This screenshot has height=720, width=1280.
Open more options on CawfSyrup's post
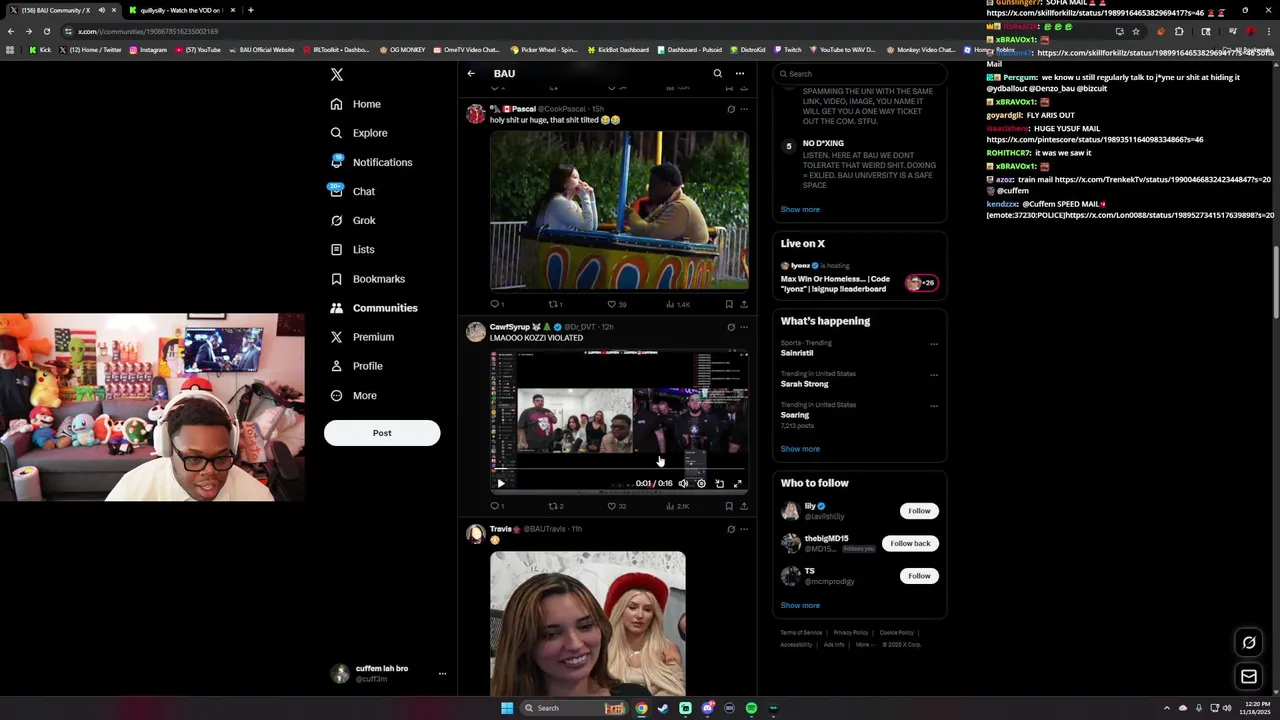[744, 327]
